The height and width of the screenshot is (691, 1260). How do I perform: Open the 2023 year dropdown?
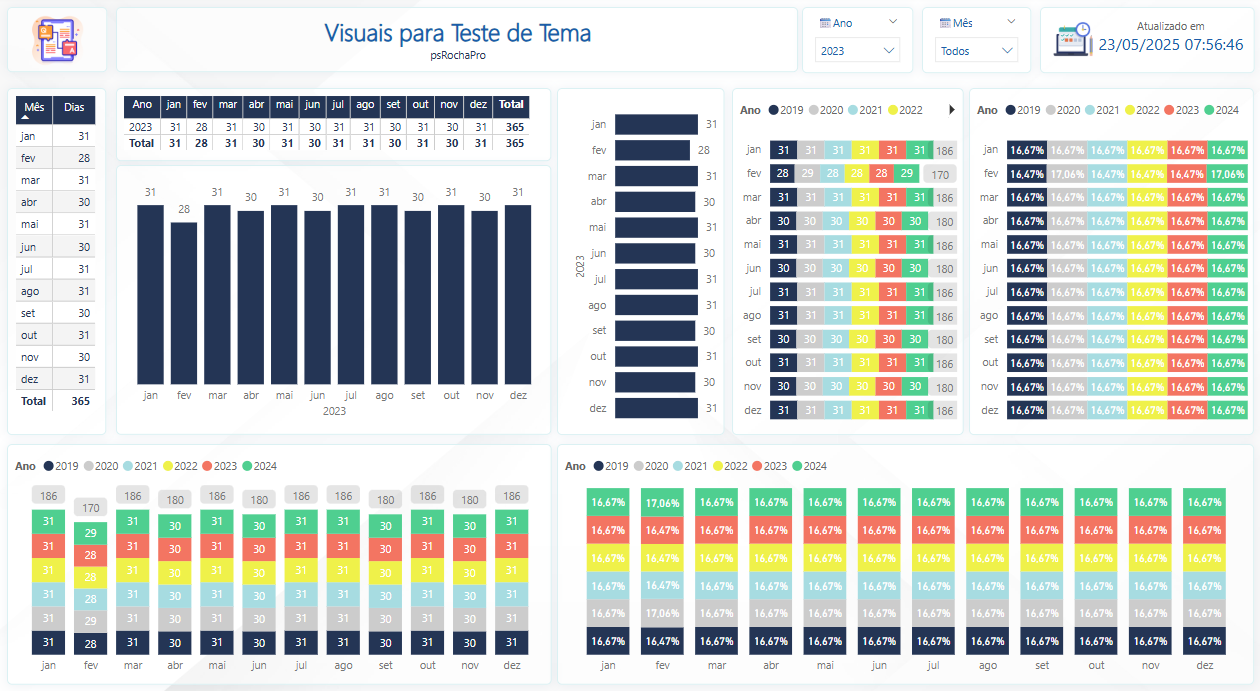(x=857, y=50)
